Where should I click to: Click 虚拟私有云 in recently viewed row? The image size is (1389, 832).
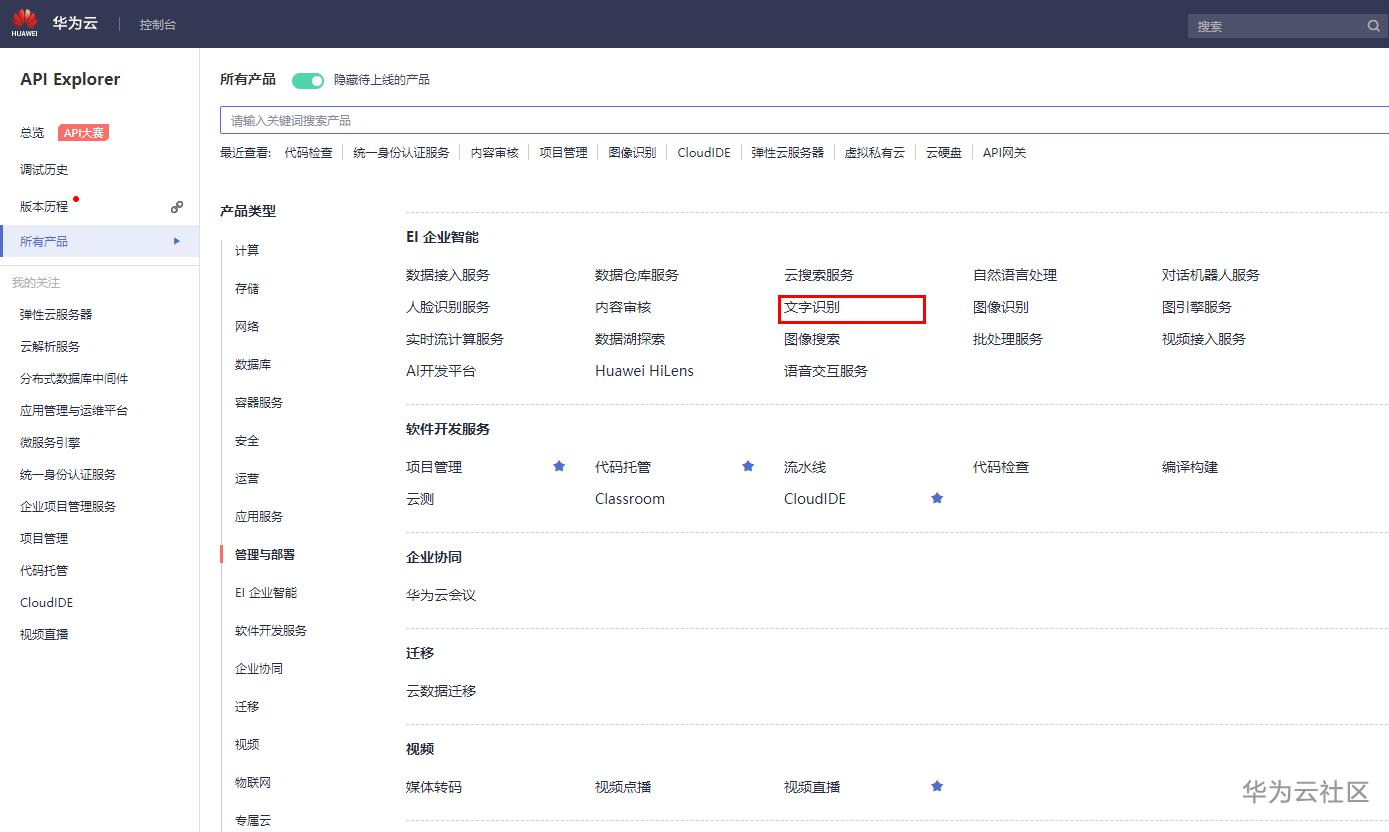tap(875, 153)
